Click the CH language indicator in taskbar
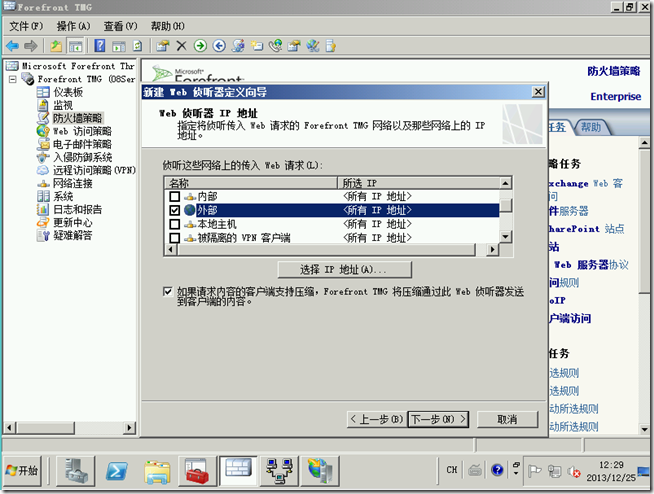The image size is (654, 494). (x=452, y=470)
